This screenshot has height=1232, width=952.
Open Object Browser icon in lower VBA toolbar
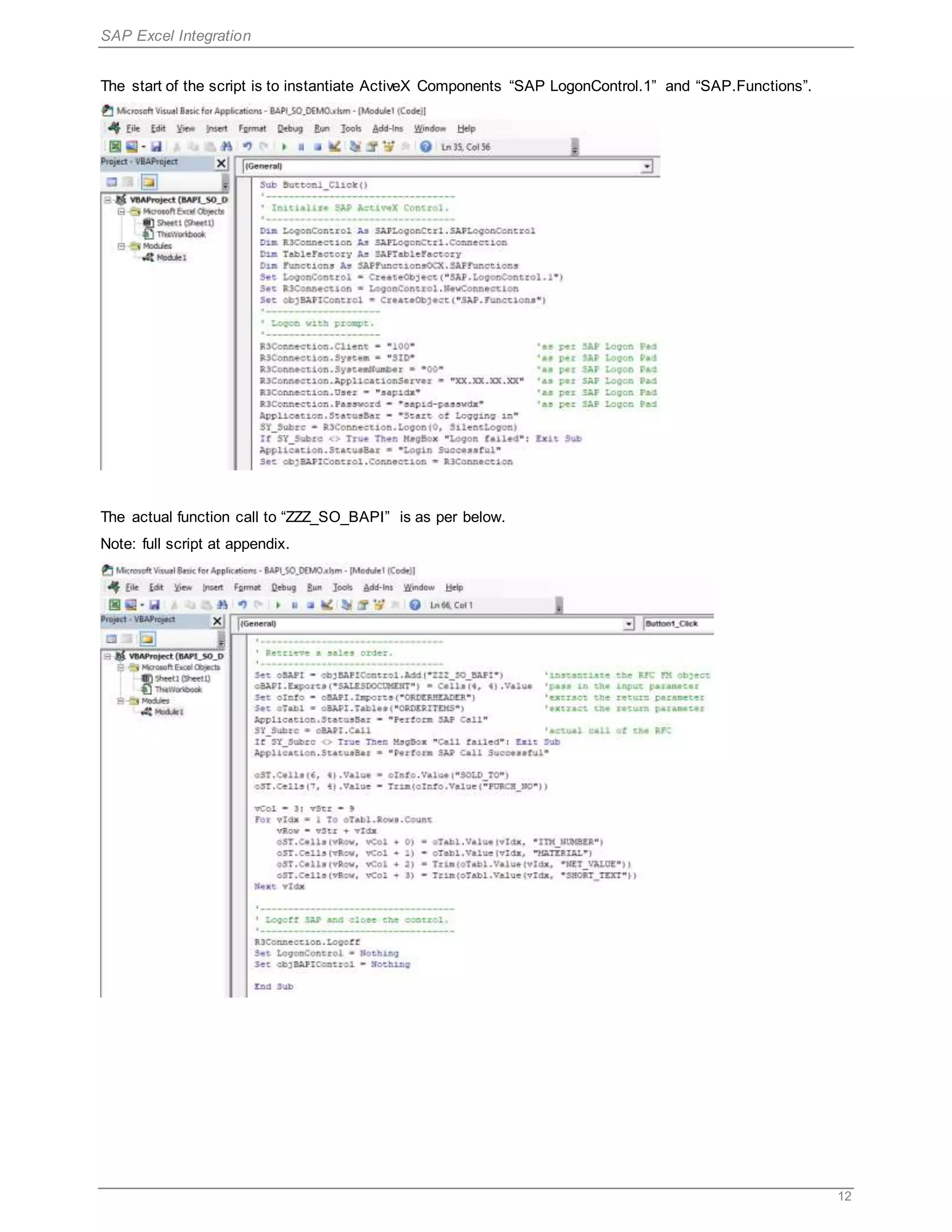tap(379, 605)
